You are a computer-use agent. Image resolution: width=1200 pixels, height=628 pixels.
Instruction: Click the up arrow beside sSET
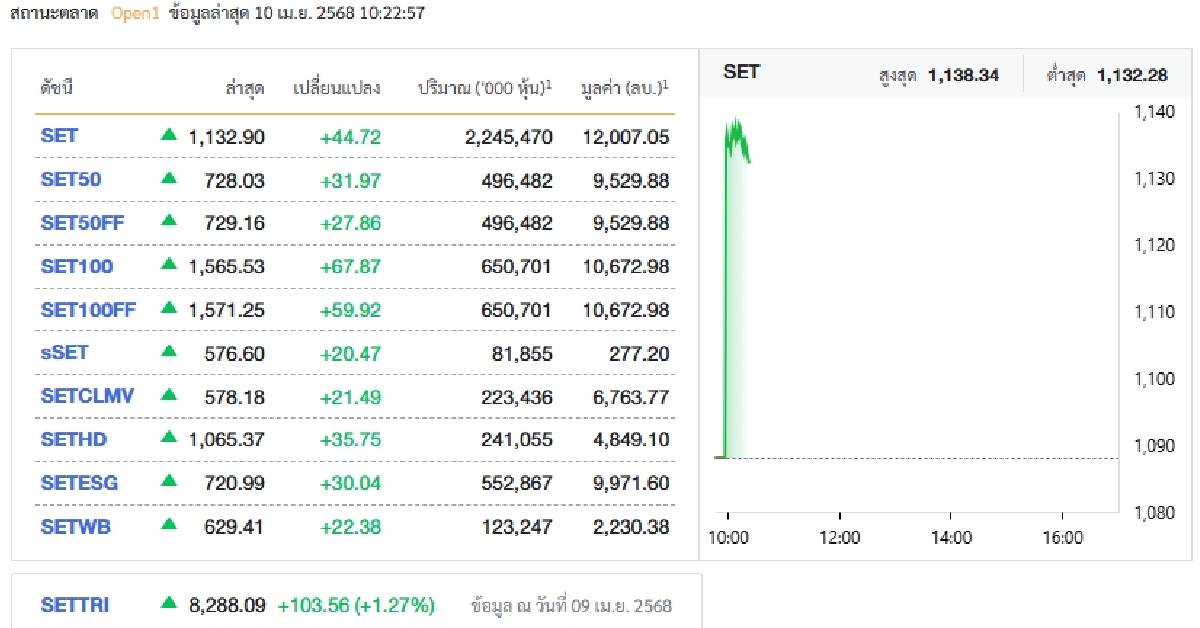tap(169, 352)
